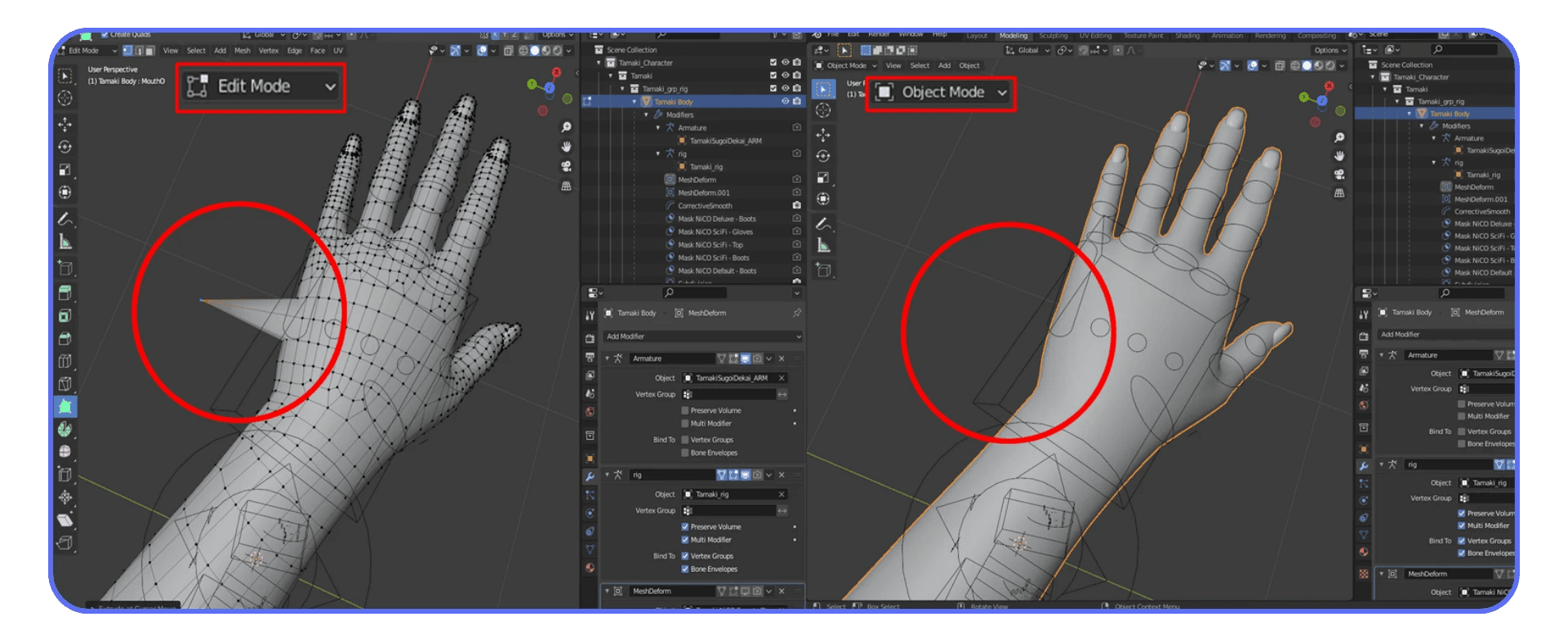The width and height of the screenshot is (1568, 639).
Task: Select the Move tool in left Edit Mode viewport
Action: pyautogui.click(x=65, y=124)
